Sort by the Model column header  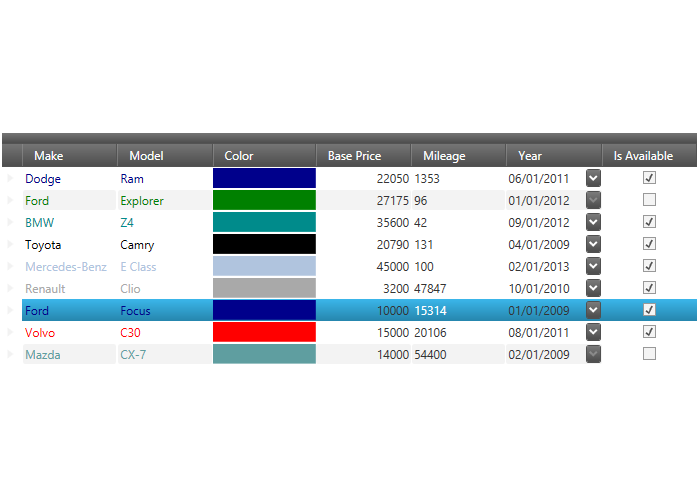point(165,156)
